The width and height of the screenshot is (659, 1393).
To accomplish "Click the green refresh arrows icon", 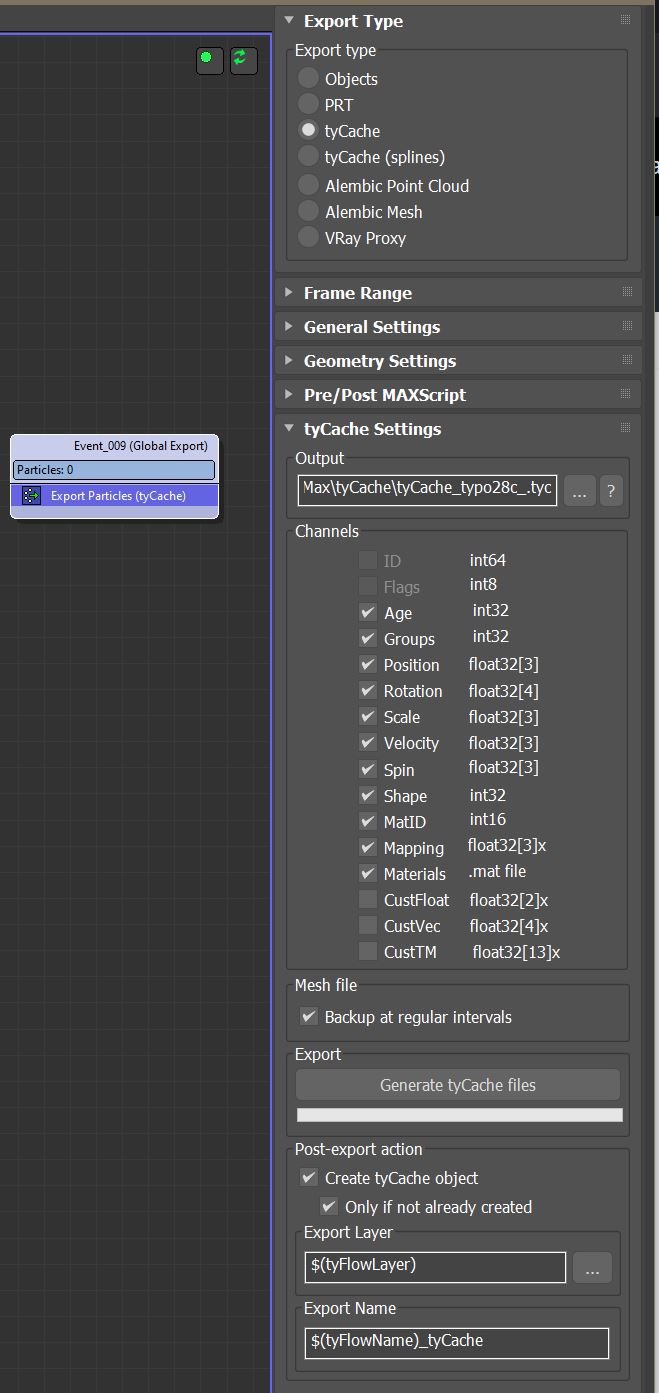I will pyautogui.click(x=242, y=59).
